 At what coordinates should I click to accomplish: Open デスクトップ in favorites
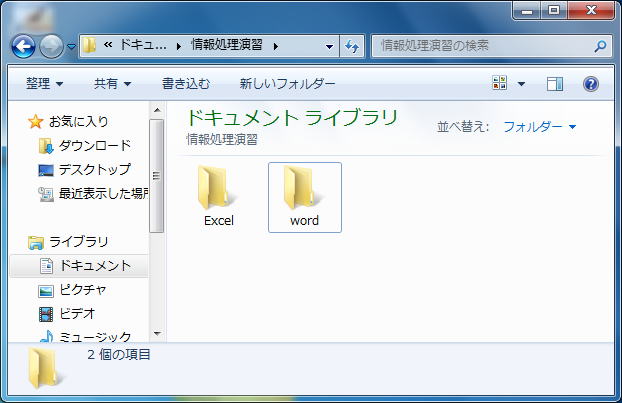[94, 170]
